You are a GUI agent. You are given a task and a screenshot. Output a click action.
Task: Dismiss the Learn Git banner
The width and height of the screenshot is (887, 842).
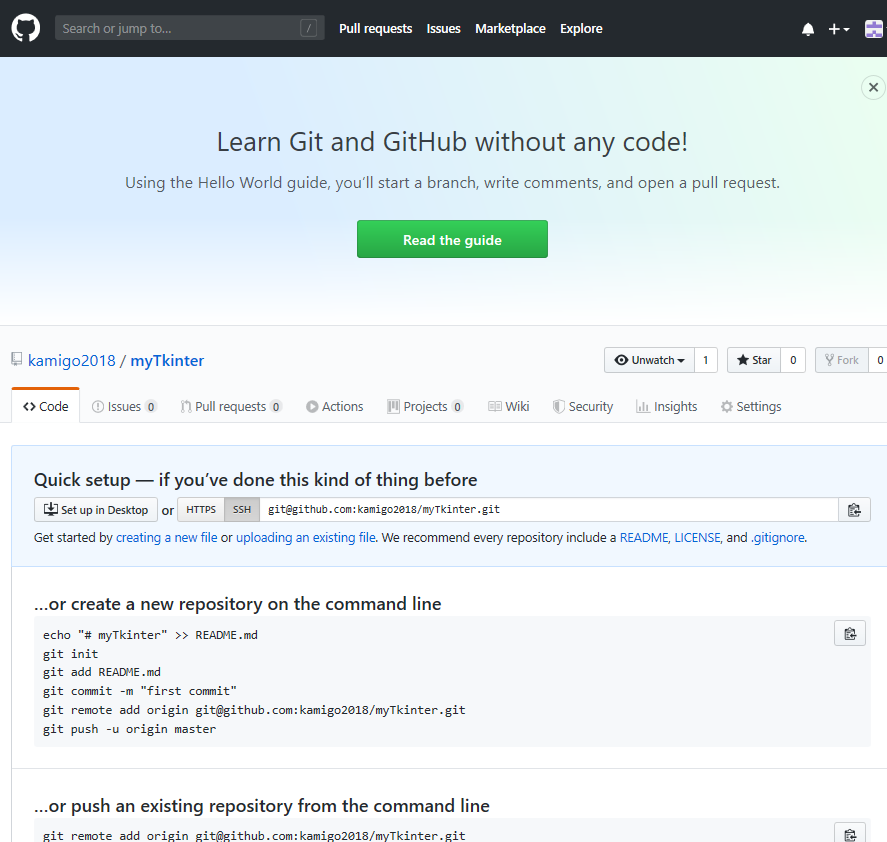[873, 87]
